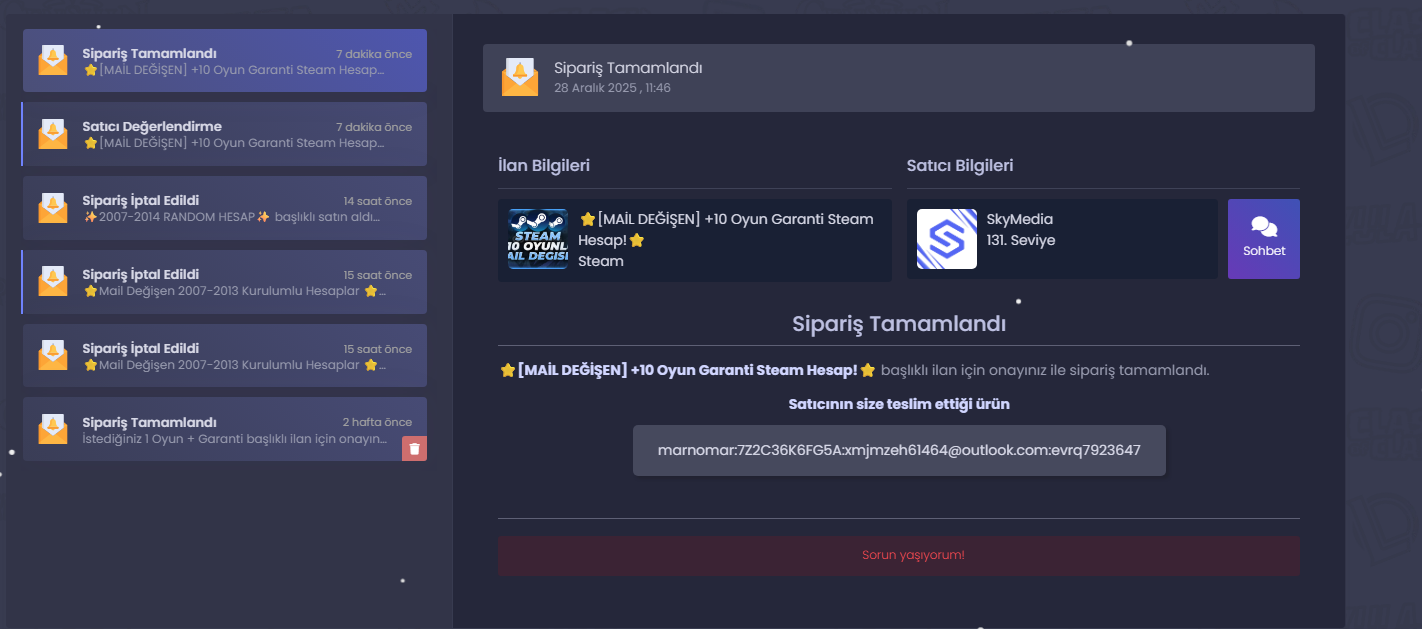Click the large 'Sipariş Tamamlandı' section heading
Image resolution: width=1422 pixels, height=629 pixels.
coord(899,324)
